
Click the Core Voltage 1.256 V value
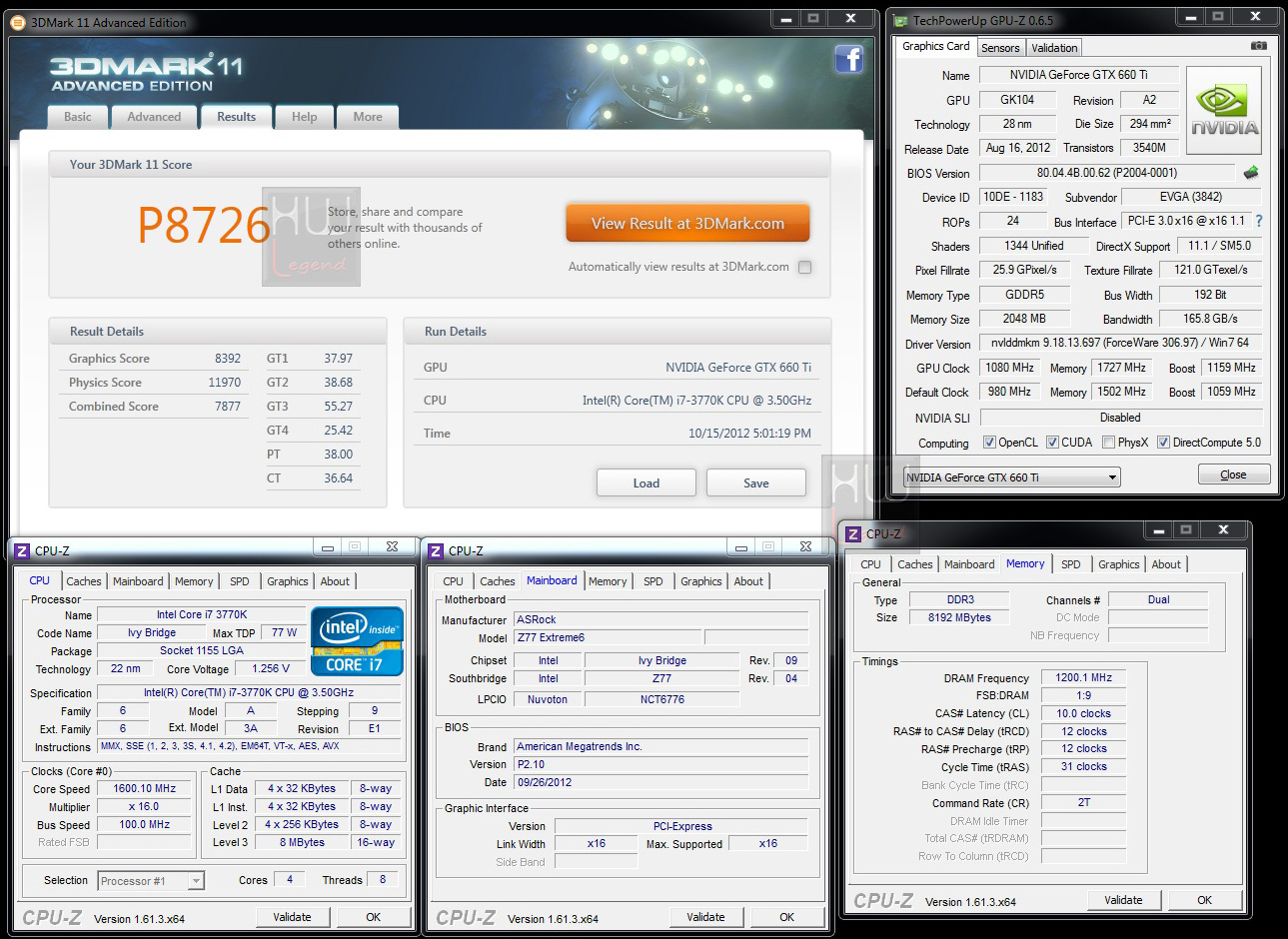271,668
